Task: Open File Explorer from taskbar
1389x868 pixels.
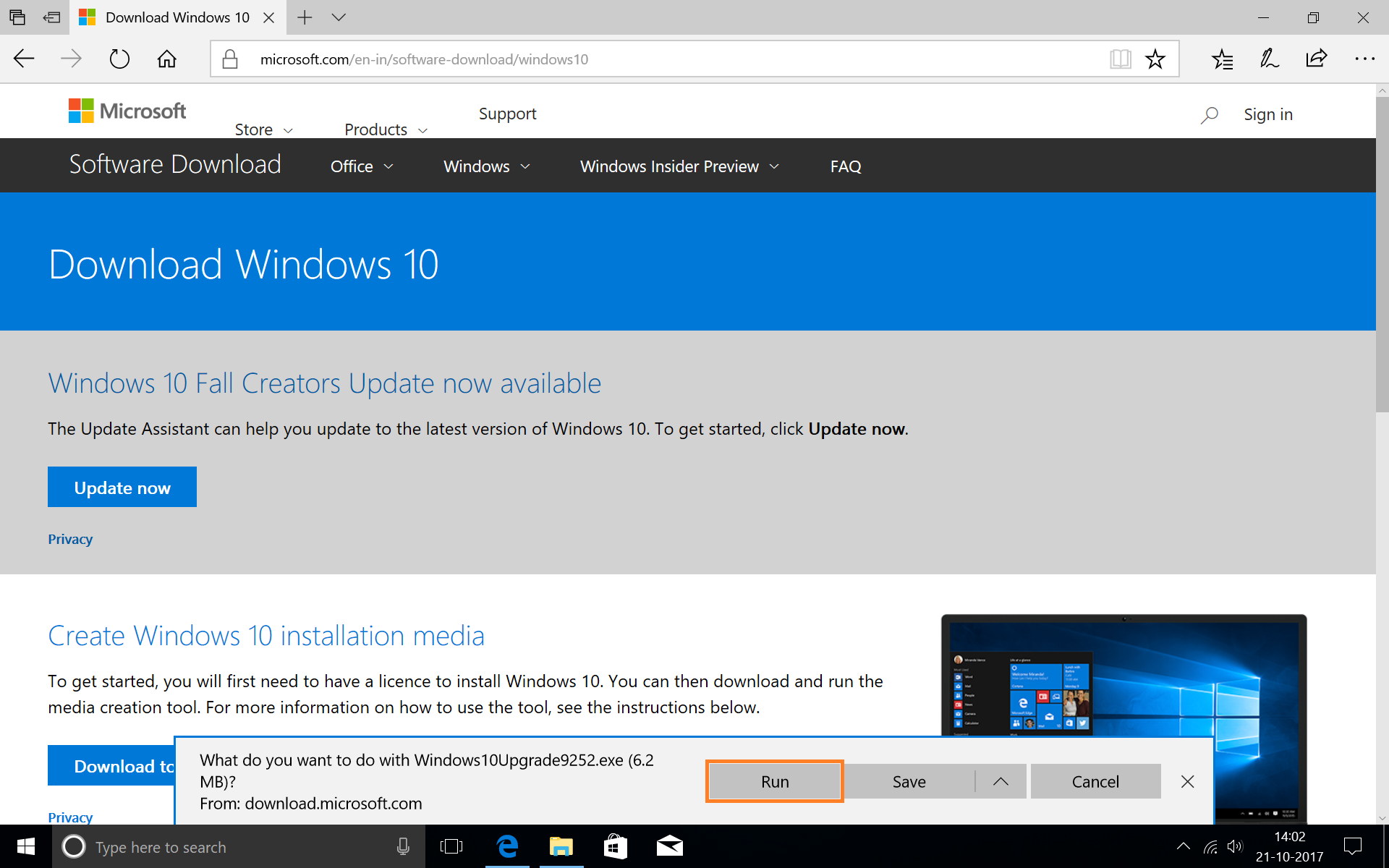Action: (x=561, y=846)
